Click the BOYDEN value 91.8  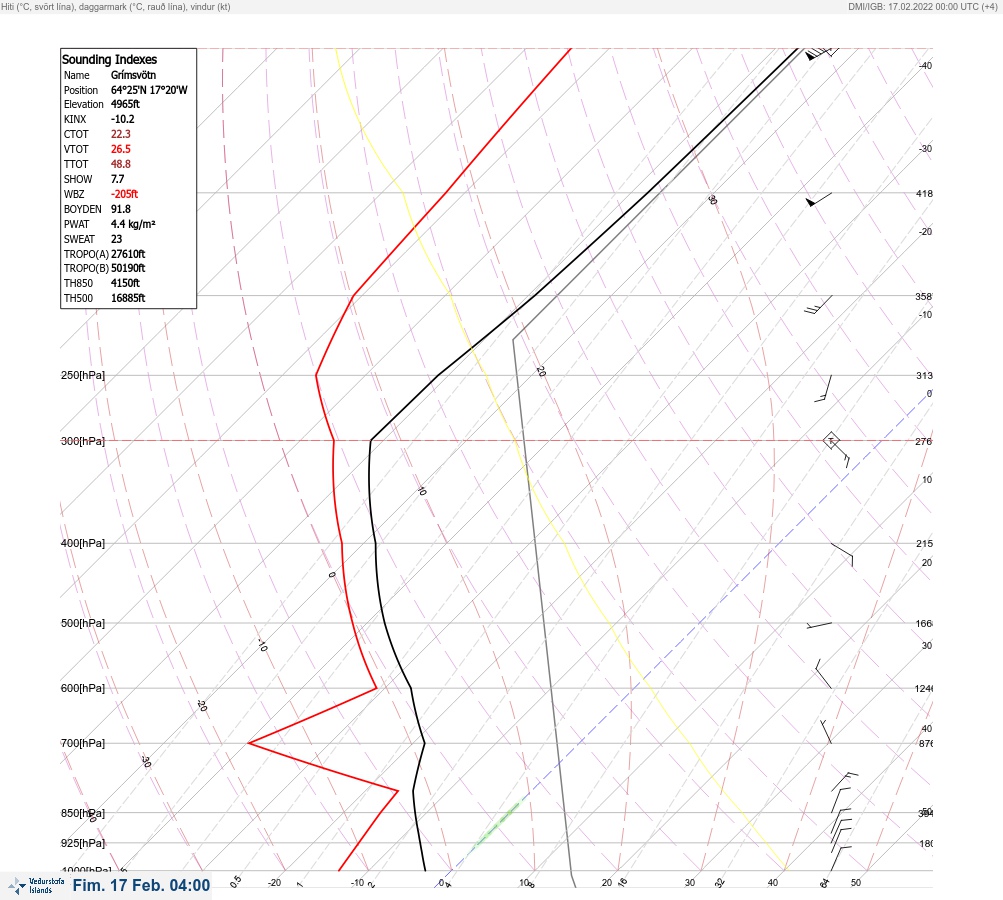(120, 209)
